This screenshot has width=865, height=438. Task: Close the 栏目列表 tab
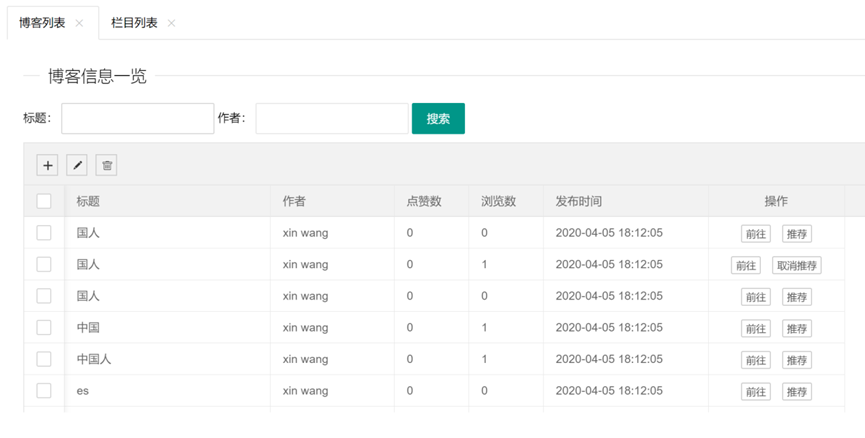point(172,23)
